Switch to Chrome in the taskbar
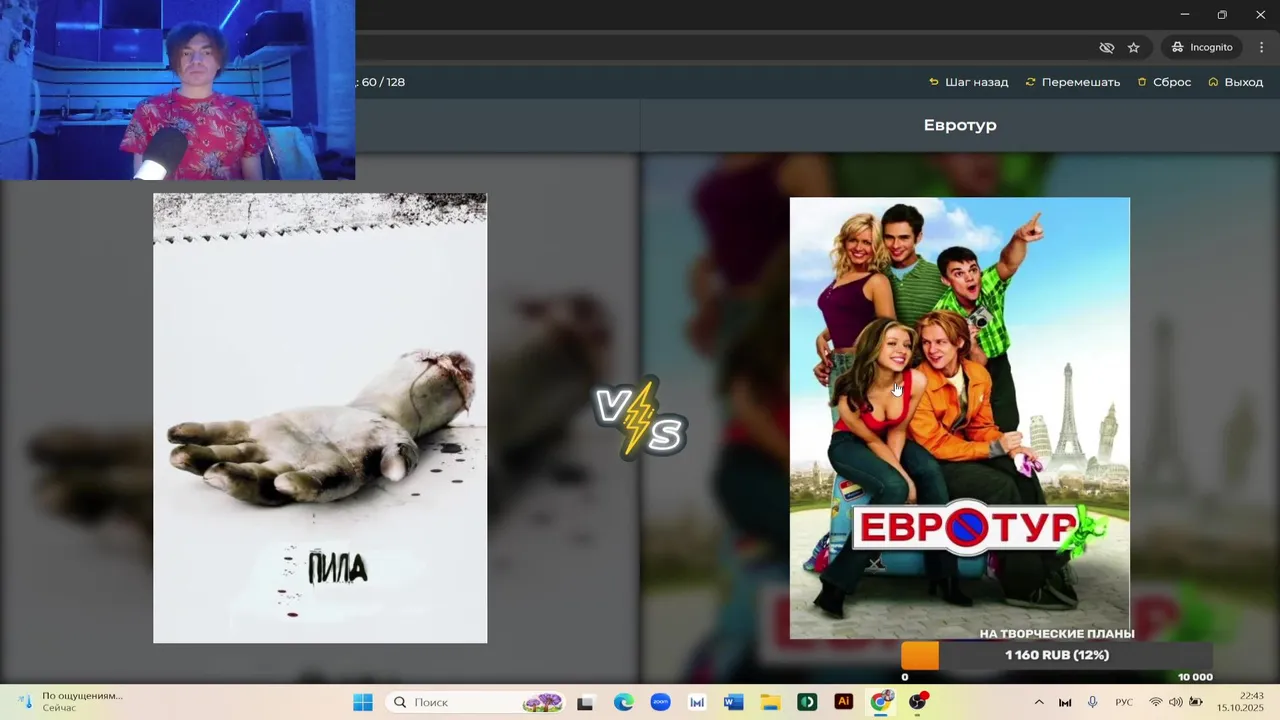The width and height of the screenshot is (1280, 720). [x=880, y=702]
